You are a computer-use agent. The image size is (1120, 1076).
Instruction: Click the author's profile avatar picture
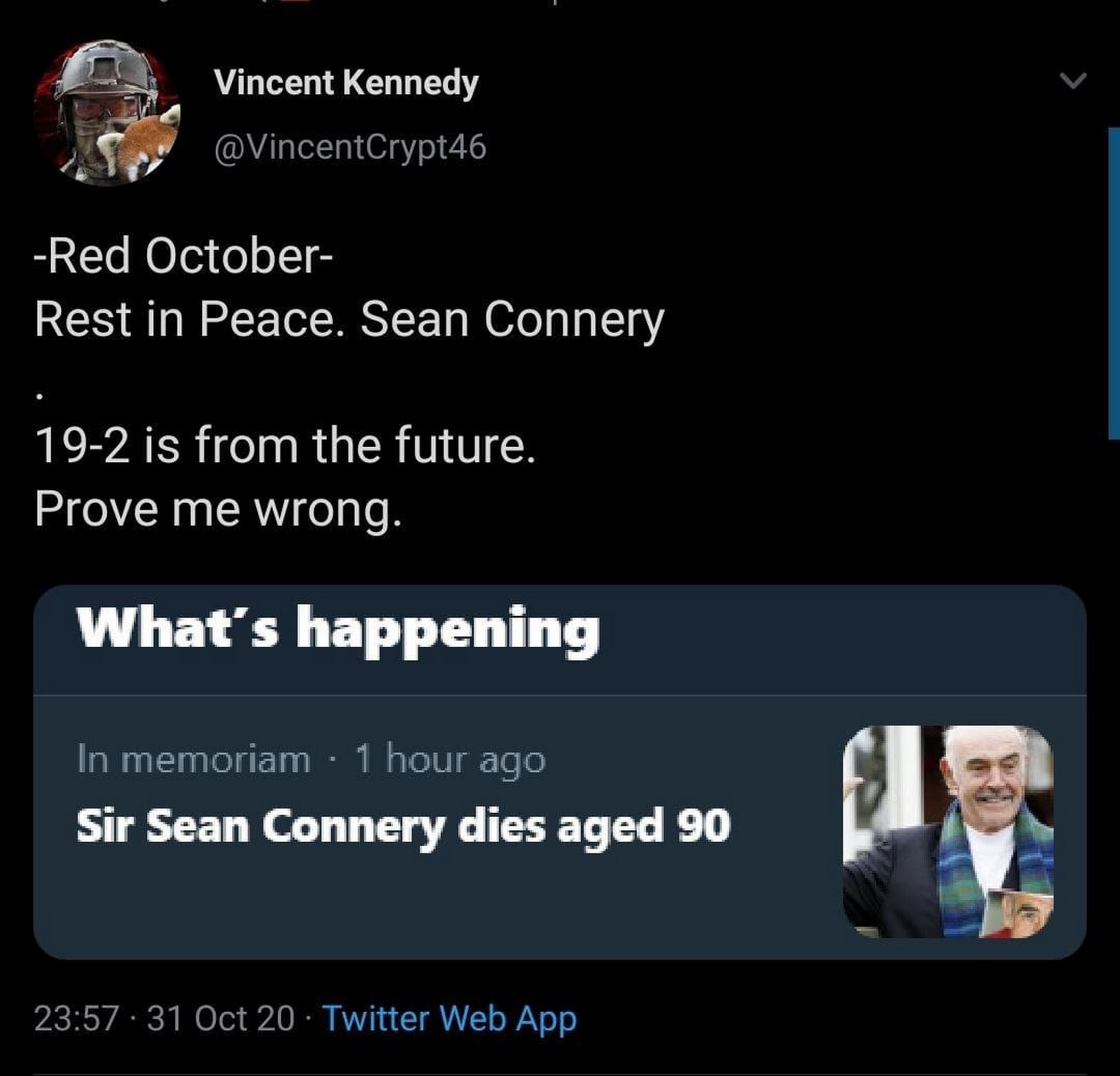pos(107,113)
